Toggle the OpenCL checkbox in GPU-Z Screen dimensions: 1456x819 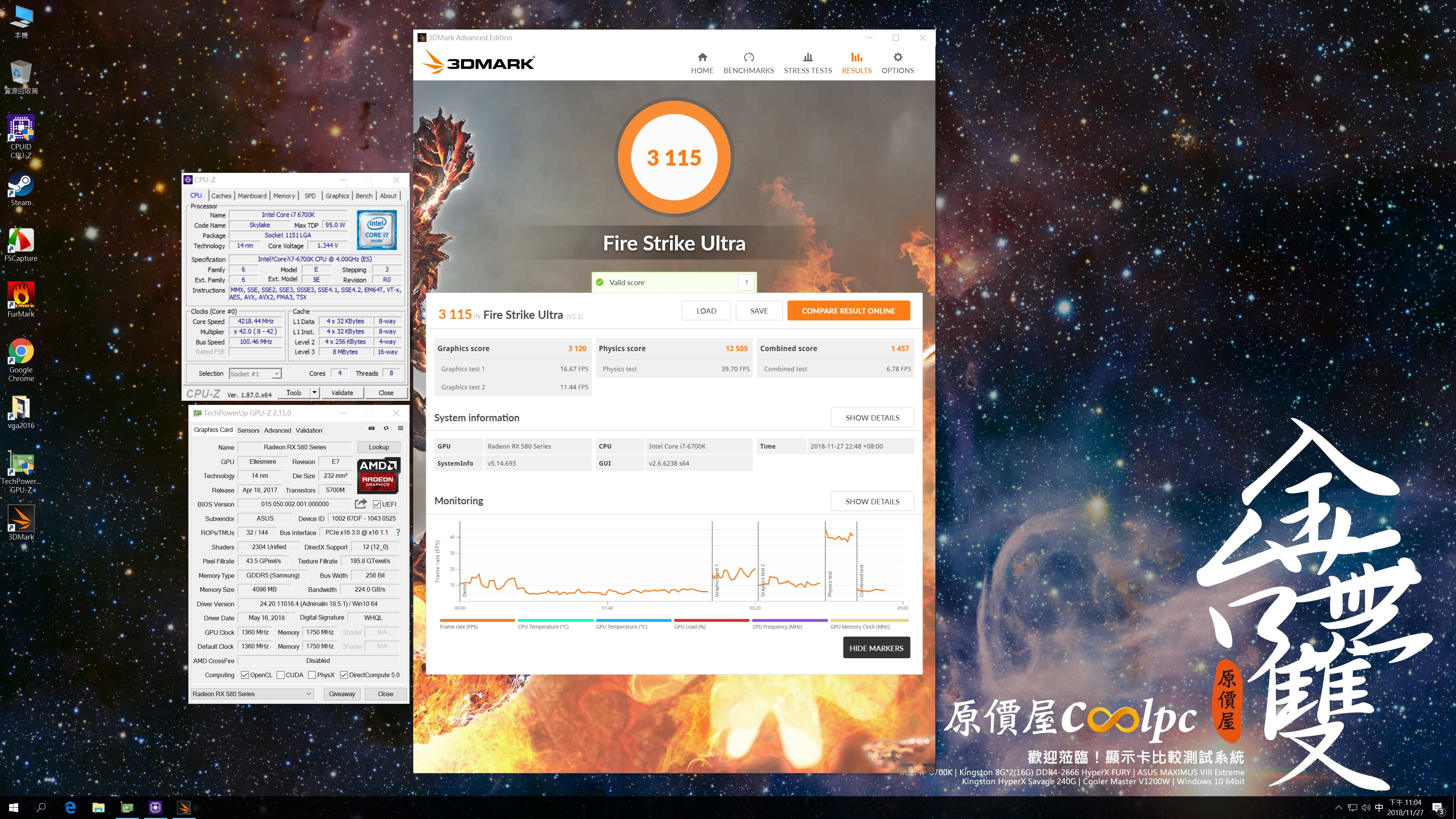pos(245,675)
